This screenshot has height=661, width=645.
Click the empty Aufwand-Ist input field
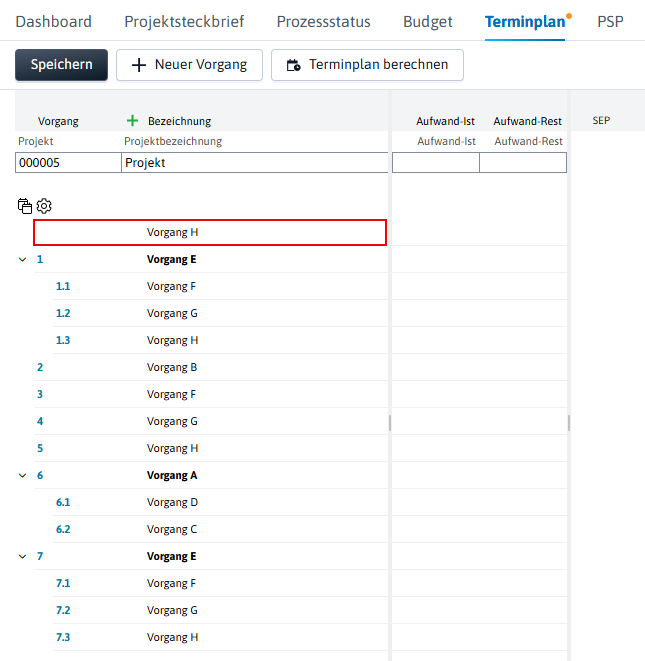435,163
